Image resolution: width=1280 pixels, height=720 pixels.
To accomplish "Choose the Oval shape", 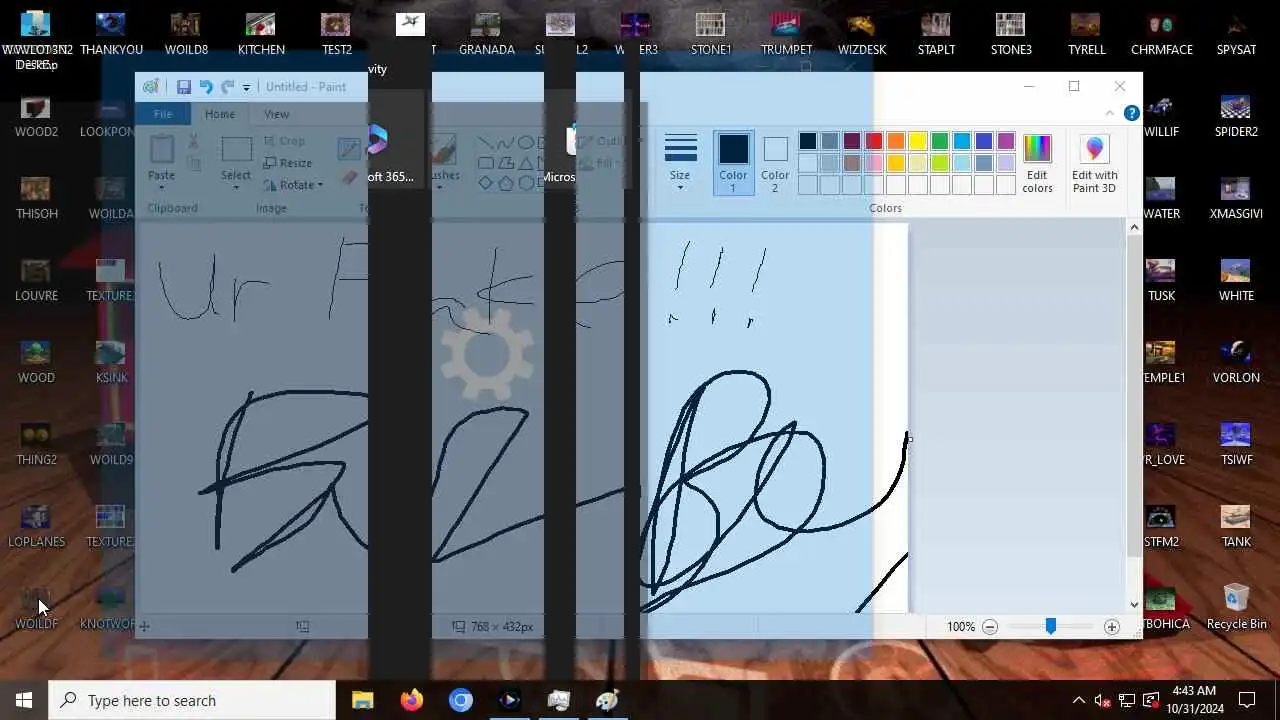I will (x=525, y=142).
